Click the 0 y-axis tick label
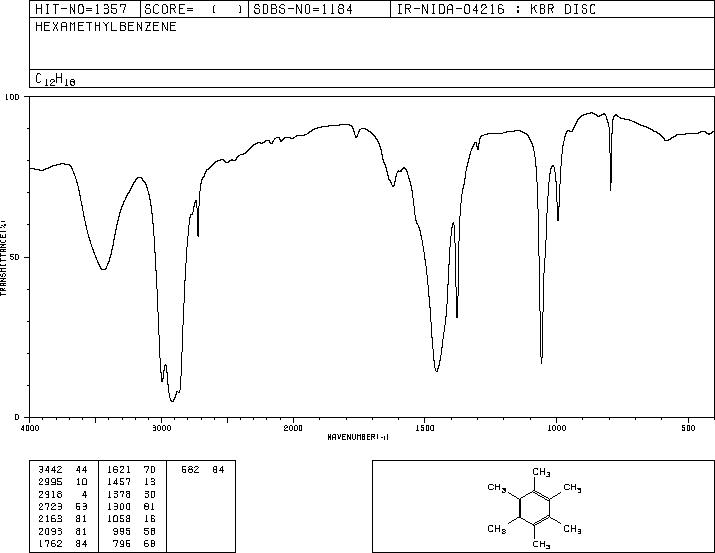 pos(17,417)
